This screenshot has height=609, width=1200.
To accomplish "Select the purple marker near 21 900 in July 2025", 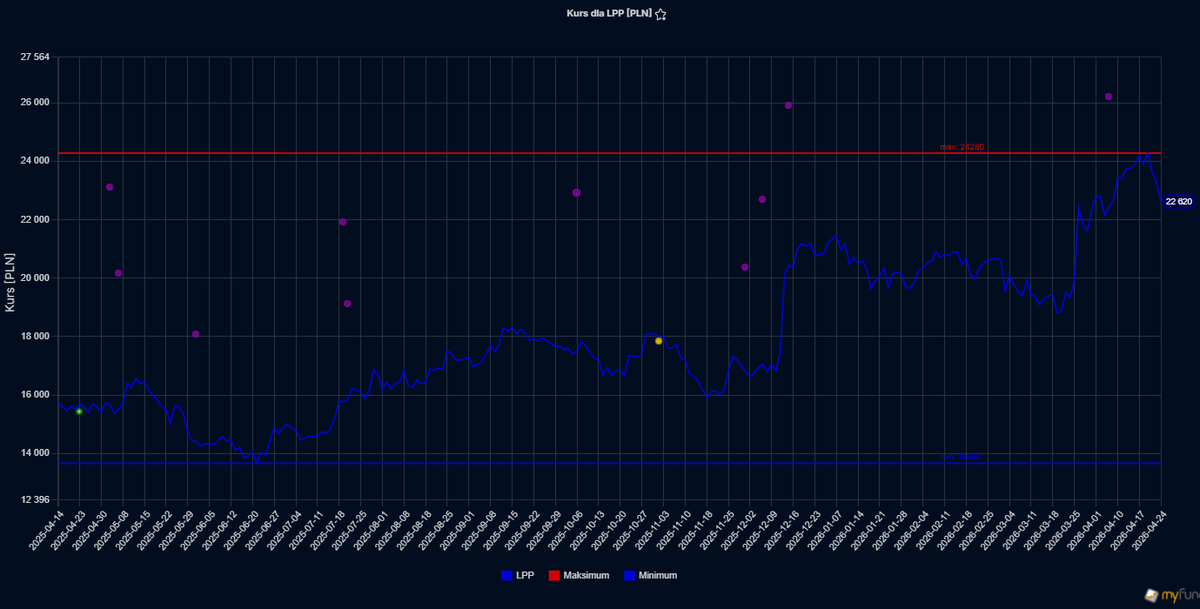I will coord(342,222).
